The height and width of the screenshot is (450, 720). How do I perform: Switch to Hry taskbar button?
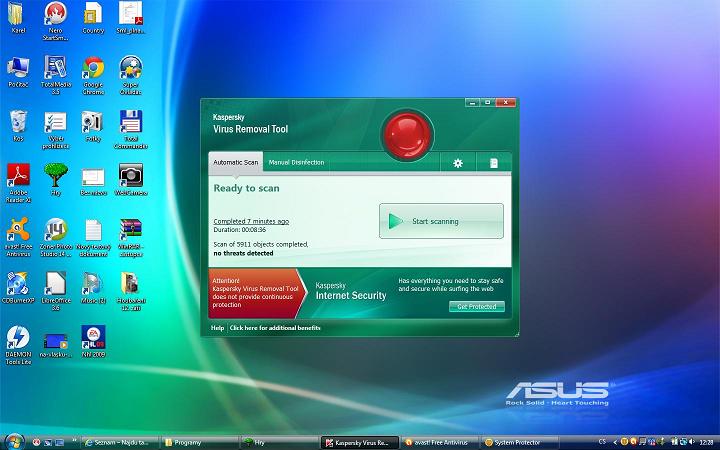[x=279, y=443]
